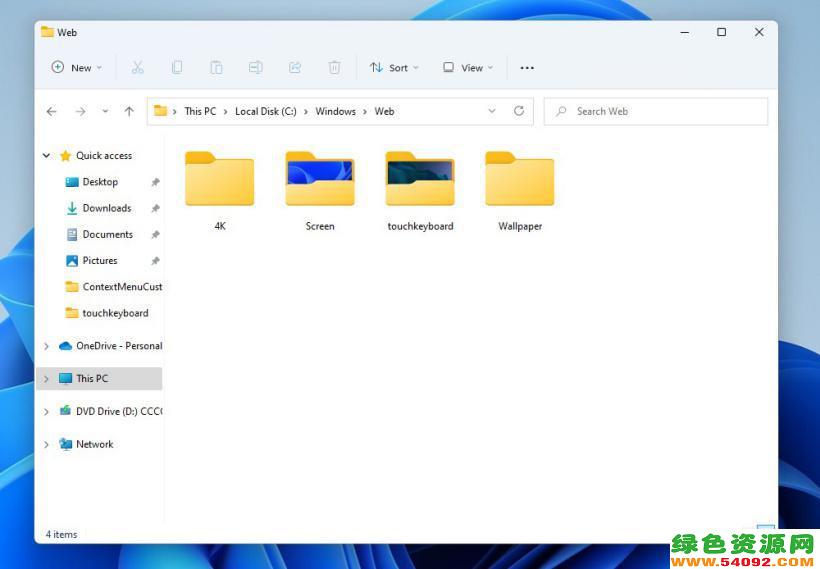
Task: Open the View layout dropdown
Action: coord(468,67)
